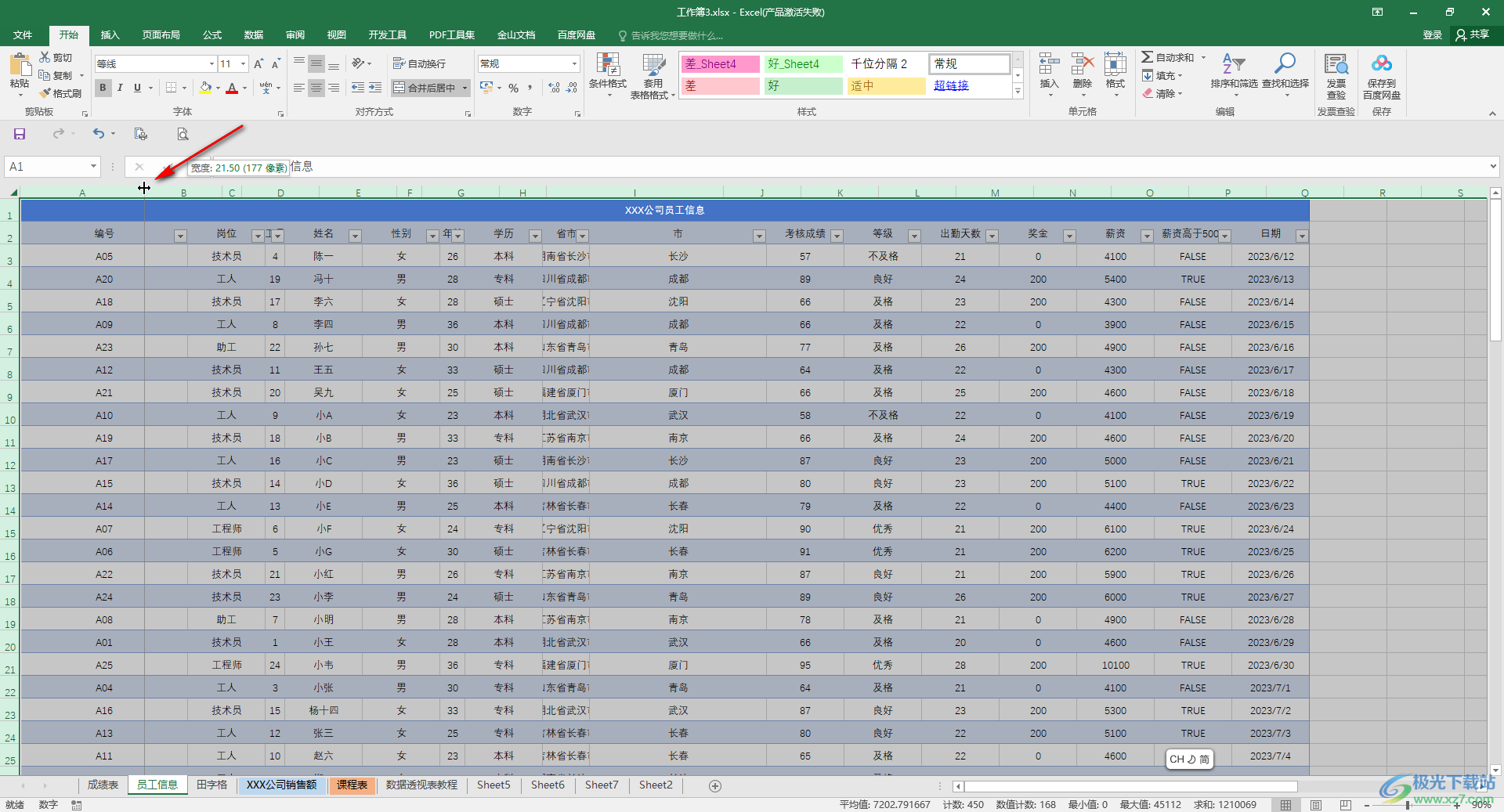The height and width of the screenshot is (812, 1504).
Task: Open the 日期 column filter dropdown
Action: coord(1302,236)
